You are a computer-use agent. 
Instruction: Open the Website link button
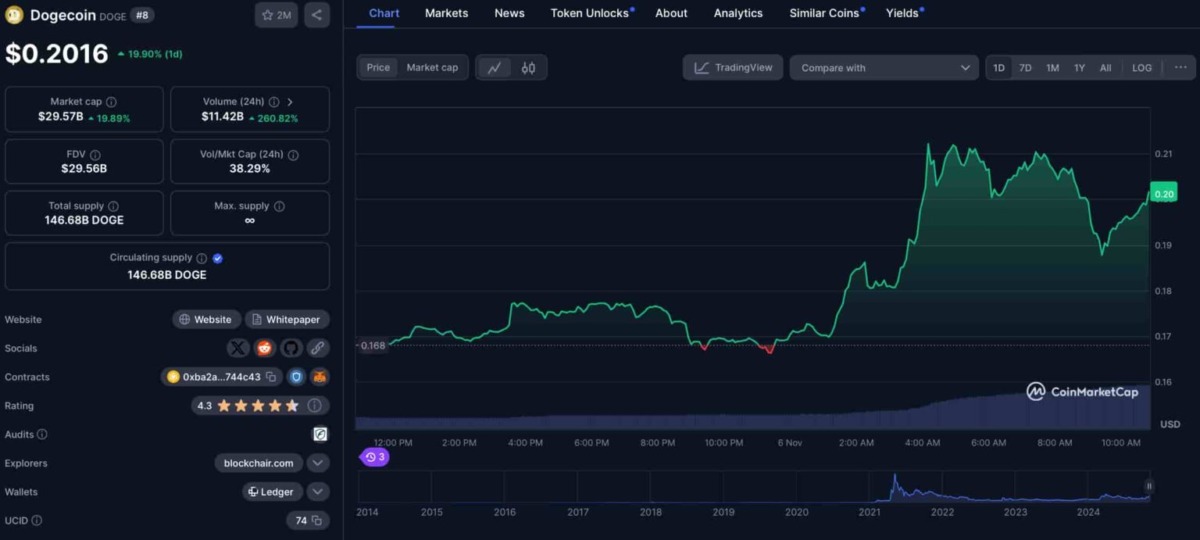[x=207, y=320]
